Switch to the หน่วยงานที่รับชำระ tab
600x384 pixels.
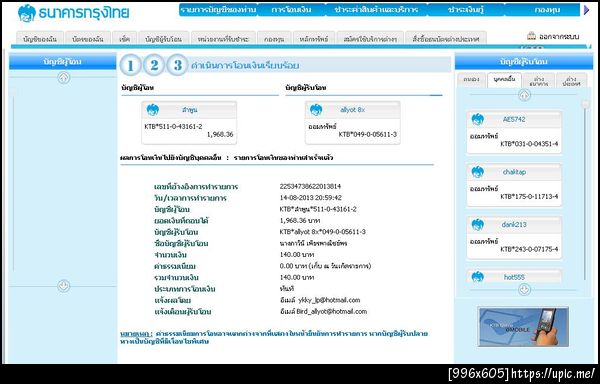pyautogui.click(x=223, y=38)
